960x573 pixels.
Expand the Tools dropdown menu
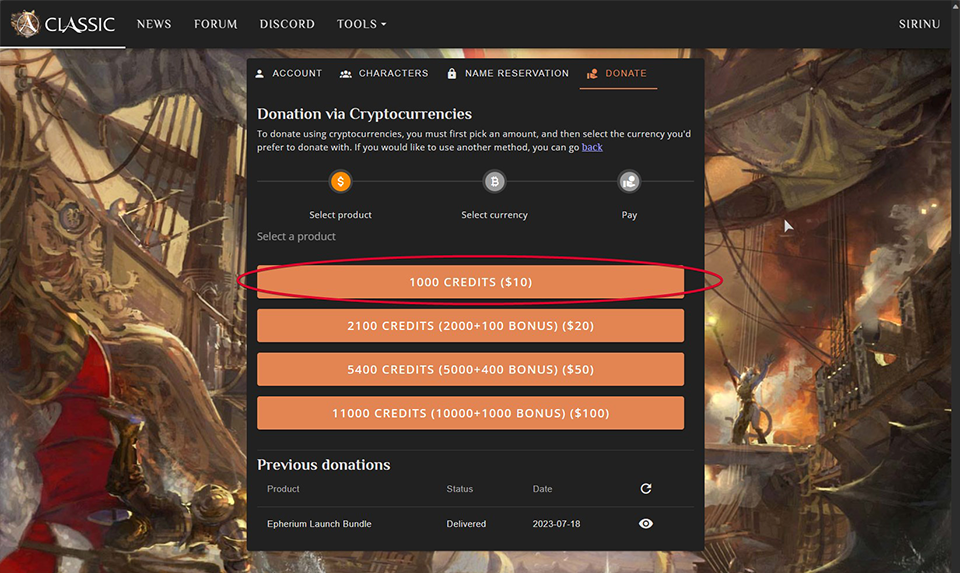[x=361, y=24]
